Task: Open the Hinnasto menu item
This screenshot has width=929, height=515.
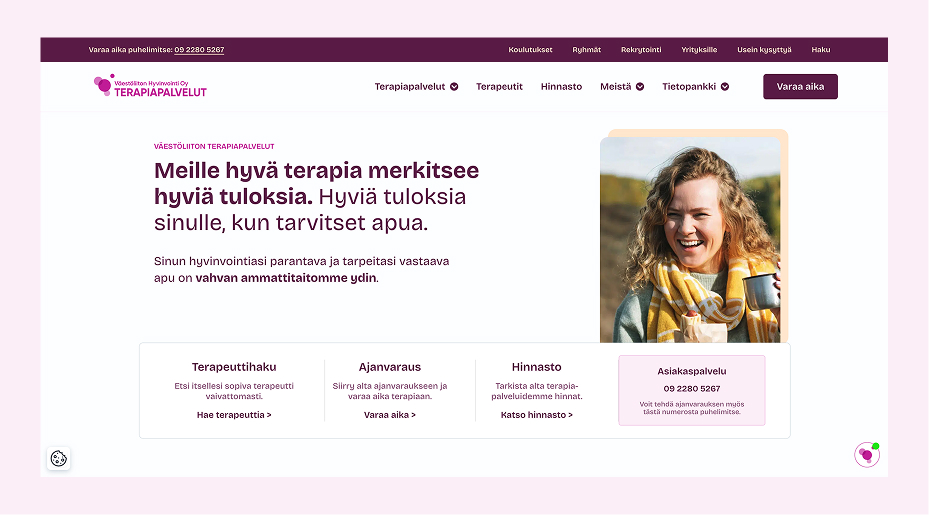Action: point(561,87)
